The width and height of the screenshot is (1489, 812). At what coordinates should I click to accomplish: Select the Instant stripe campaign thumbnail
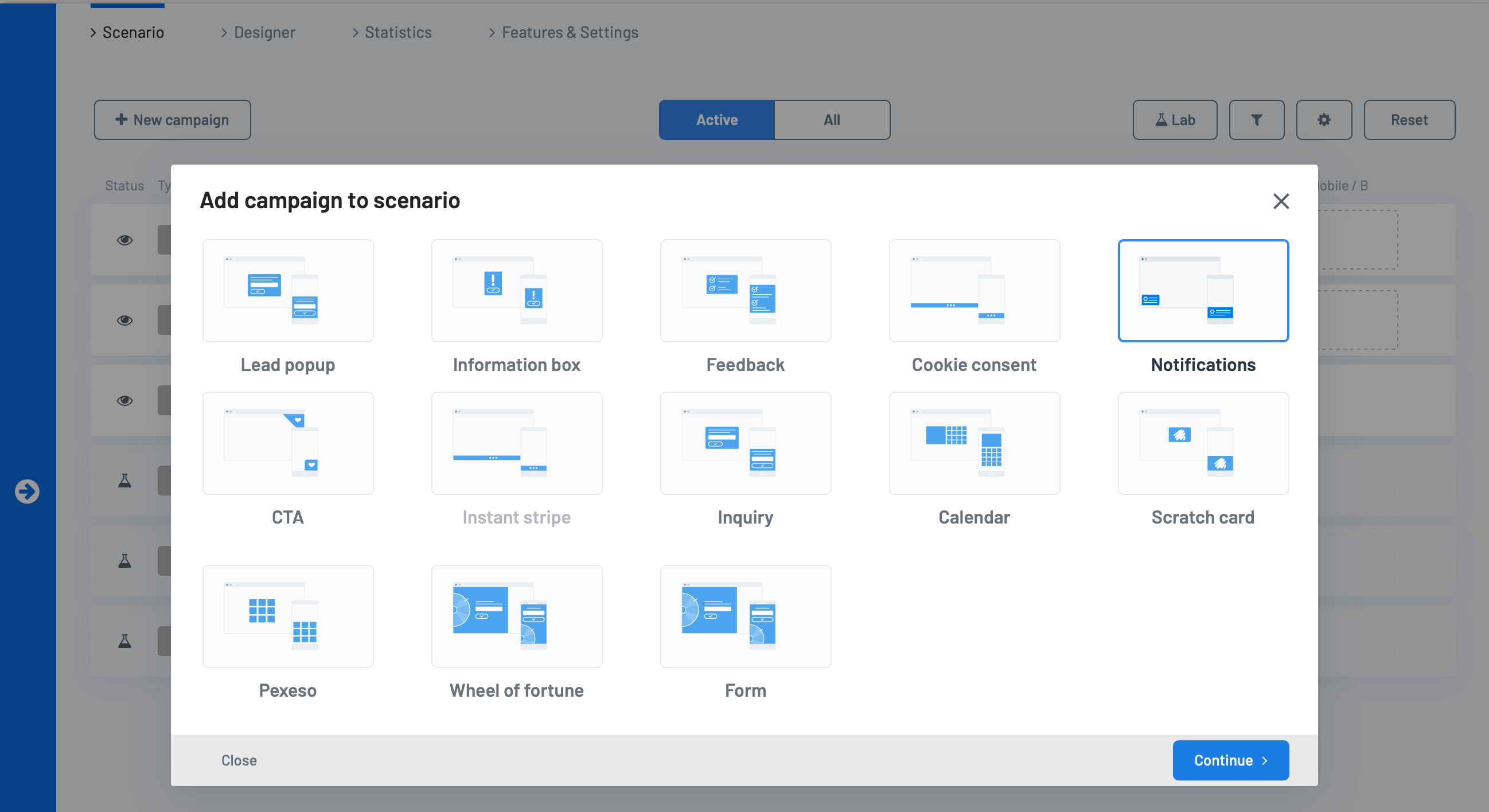point(517,443)
